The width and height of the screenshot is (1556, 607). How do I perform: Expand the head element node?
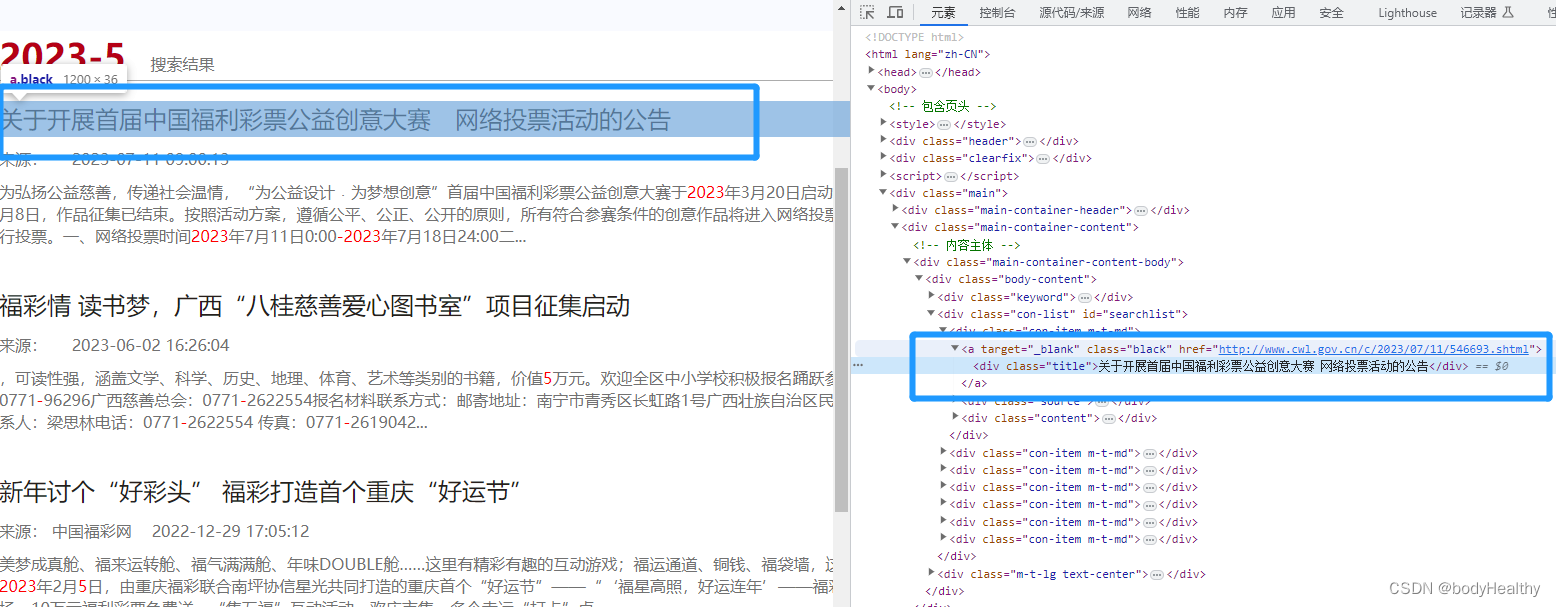871,71
